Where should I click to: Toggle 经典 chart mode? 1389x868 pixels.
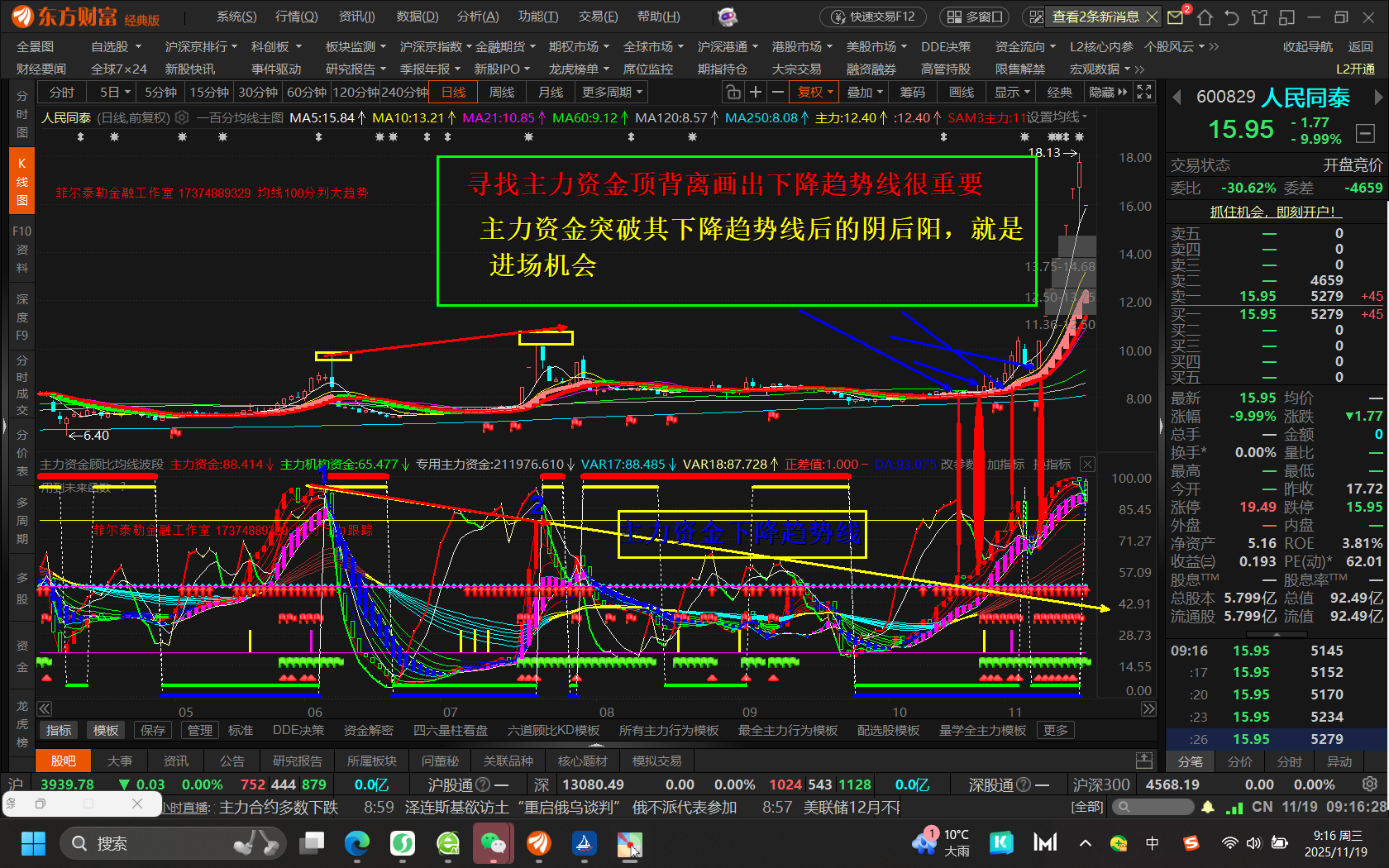click(x=1060, y=92)
